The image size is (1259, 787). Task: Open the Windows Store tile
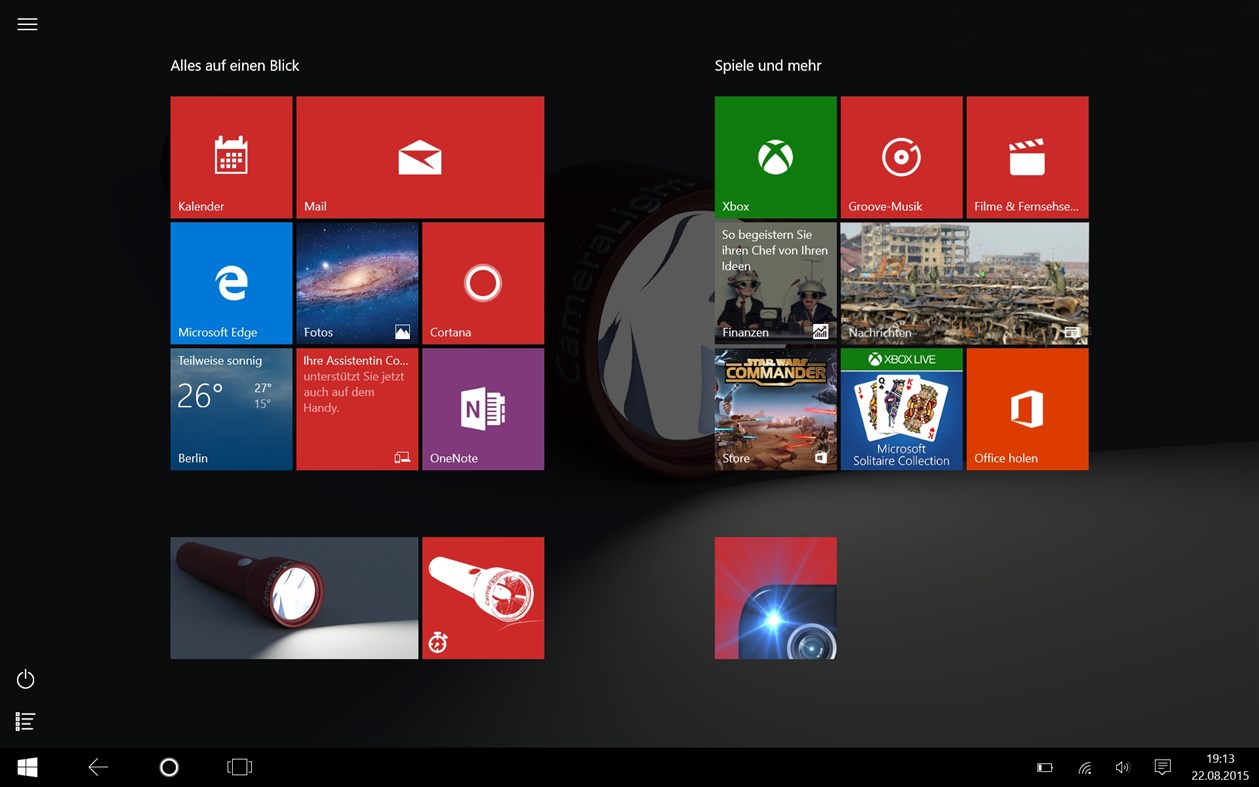point(775,408)
